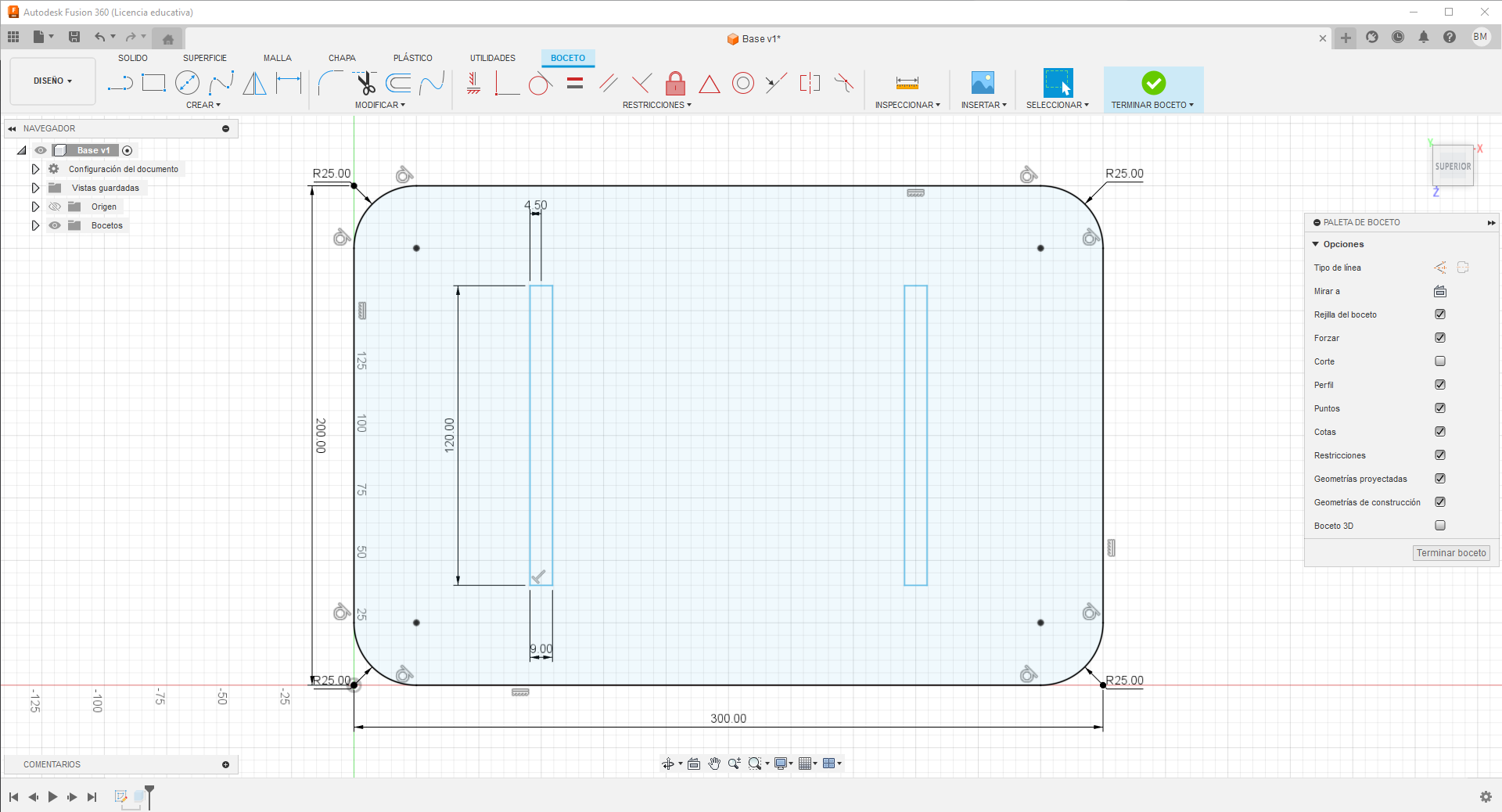
Task: Click the Seleccionar tool icon
Action: tap(1058, 83)
